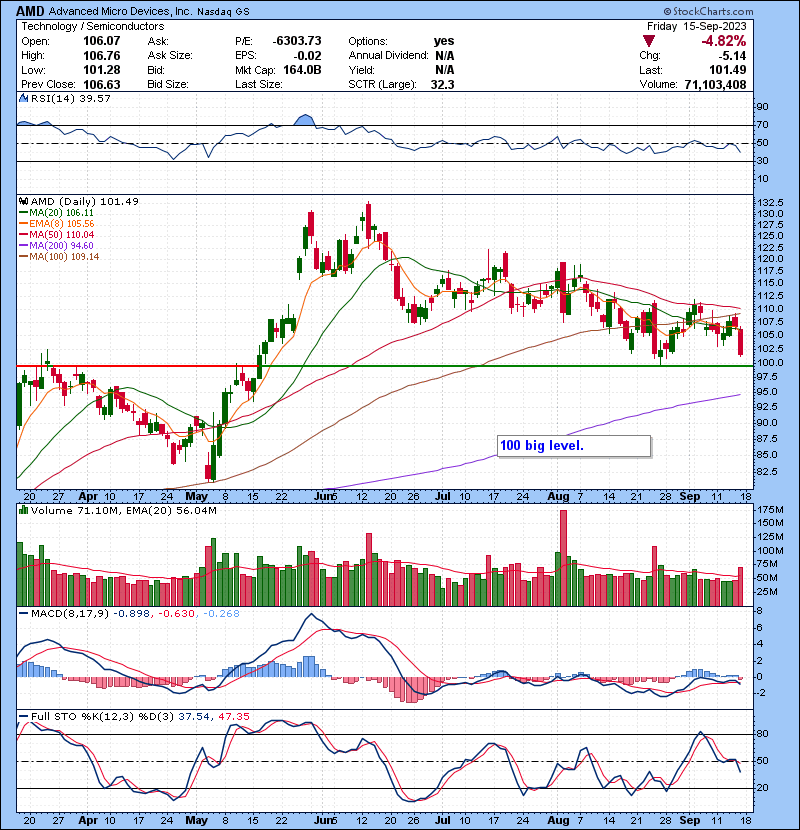Click the 70 level label on RSI axis
Image resolution: width=800 pixels, height=830 pixels.
(x=763, y=125)
